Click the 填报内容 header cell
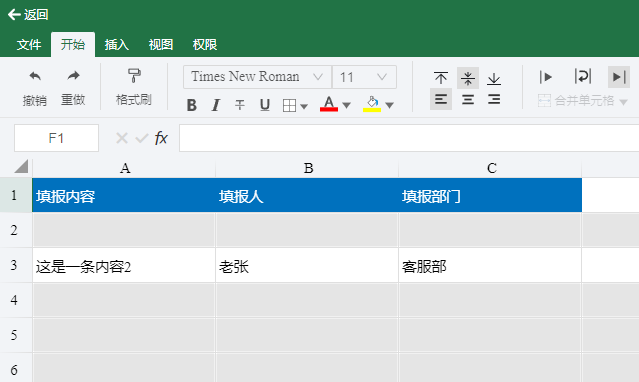 124,195
